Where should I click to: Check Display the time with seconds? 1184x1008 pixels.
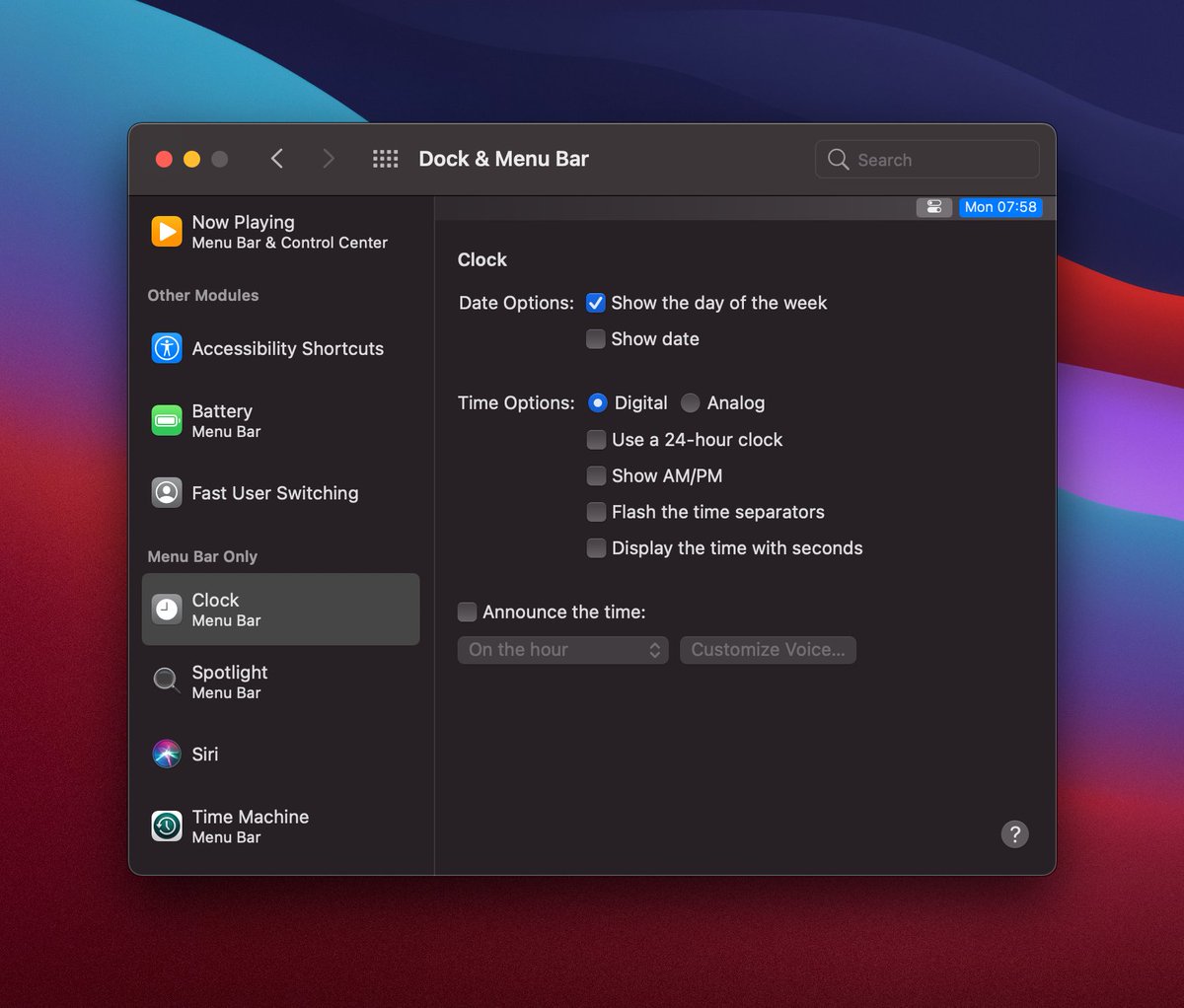click(596, 547)
